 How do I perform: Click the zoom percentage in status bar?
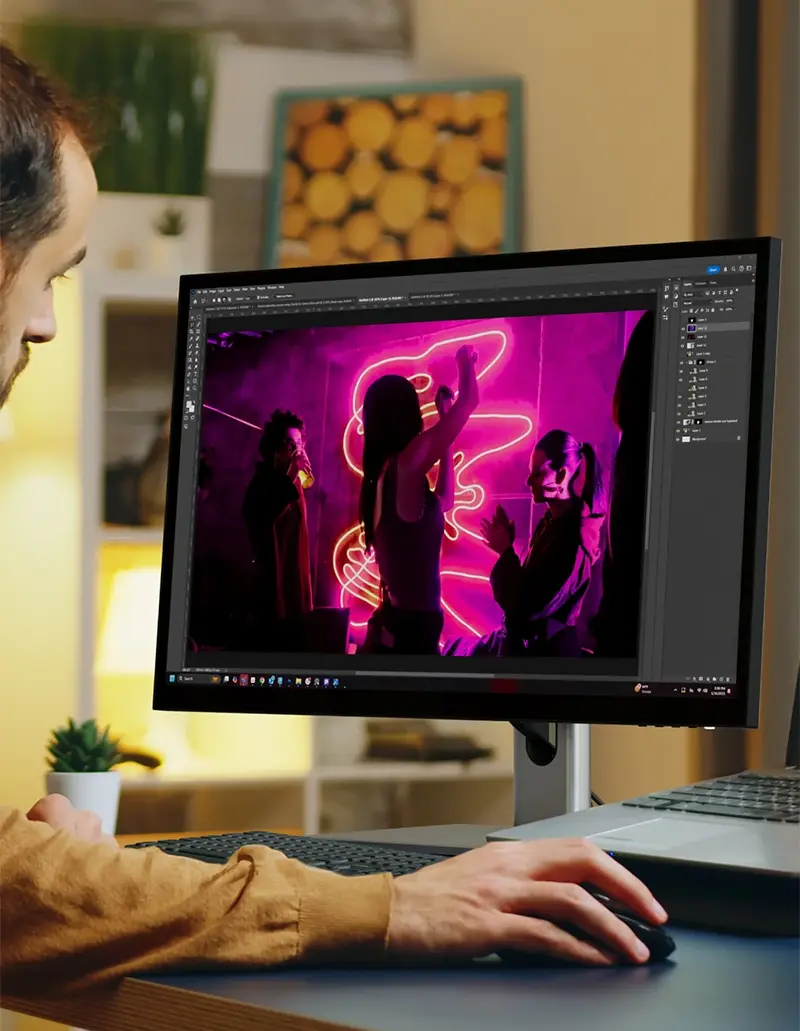(x=186, y=669)
